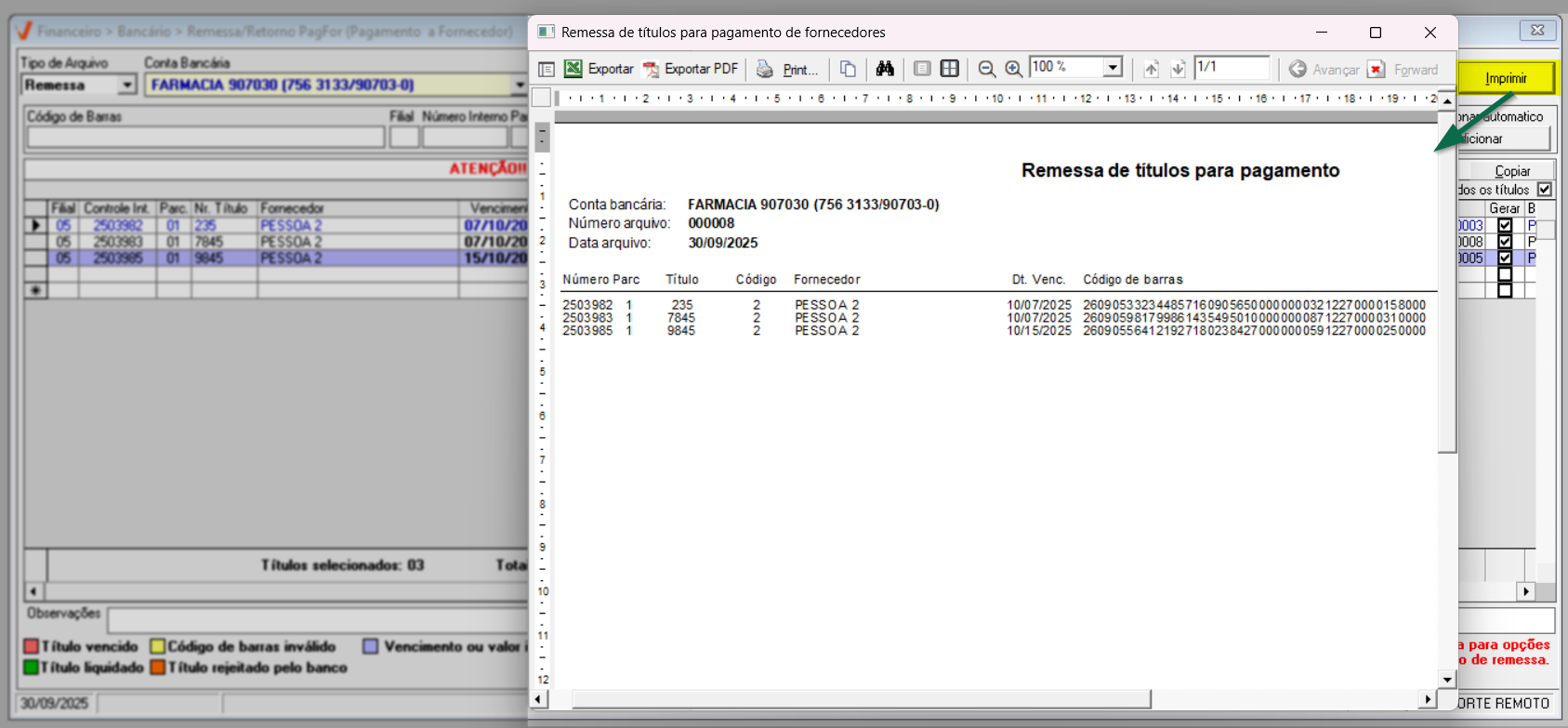Click the copy pages icon in toolbar

848,69
